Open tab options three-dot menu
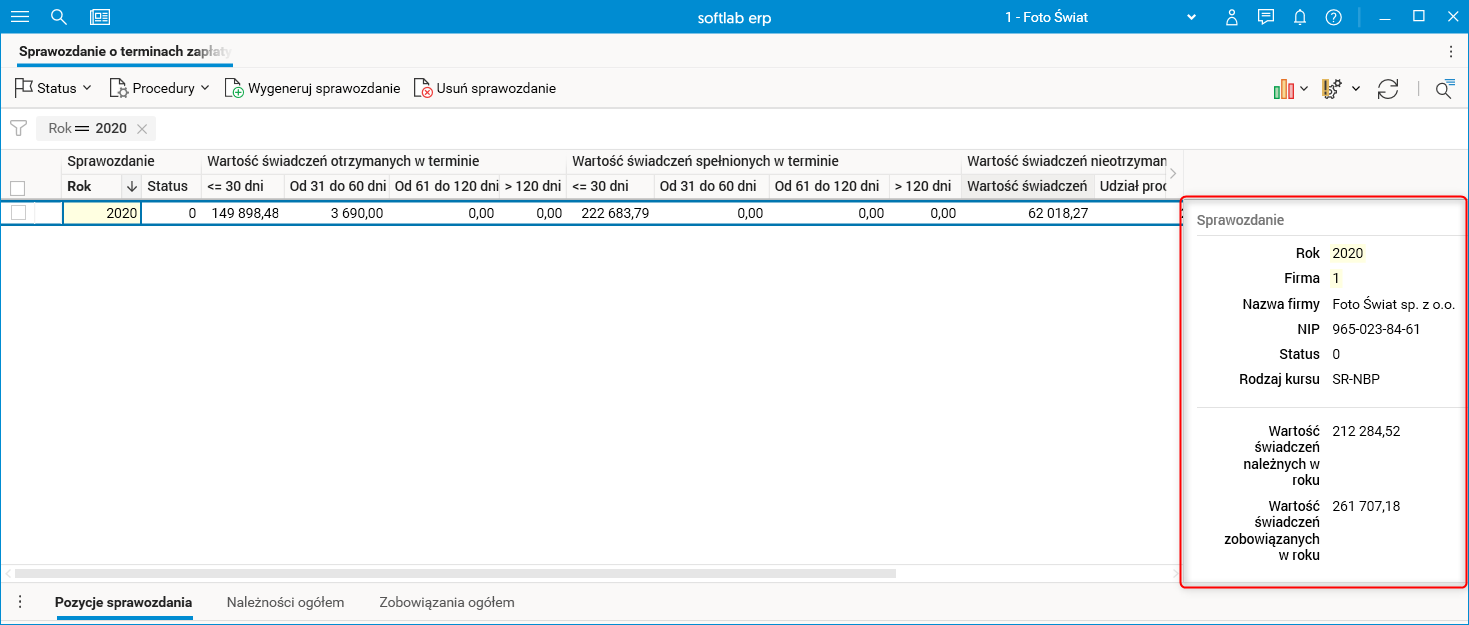1469x625 pixels. point(1451,51)
